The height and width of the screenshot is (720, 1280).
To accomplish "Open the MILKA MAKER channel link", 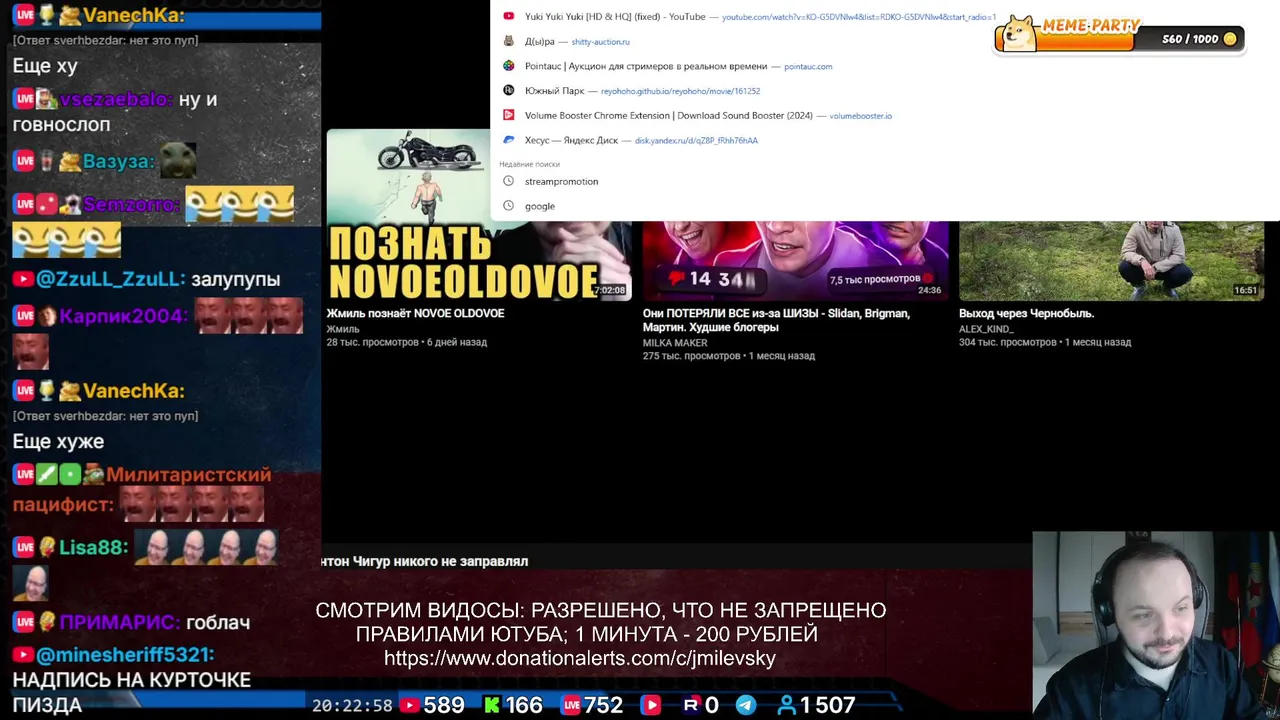I will [675, 343].
